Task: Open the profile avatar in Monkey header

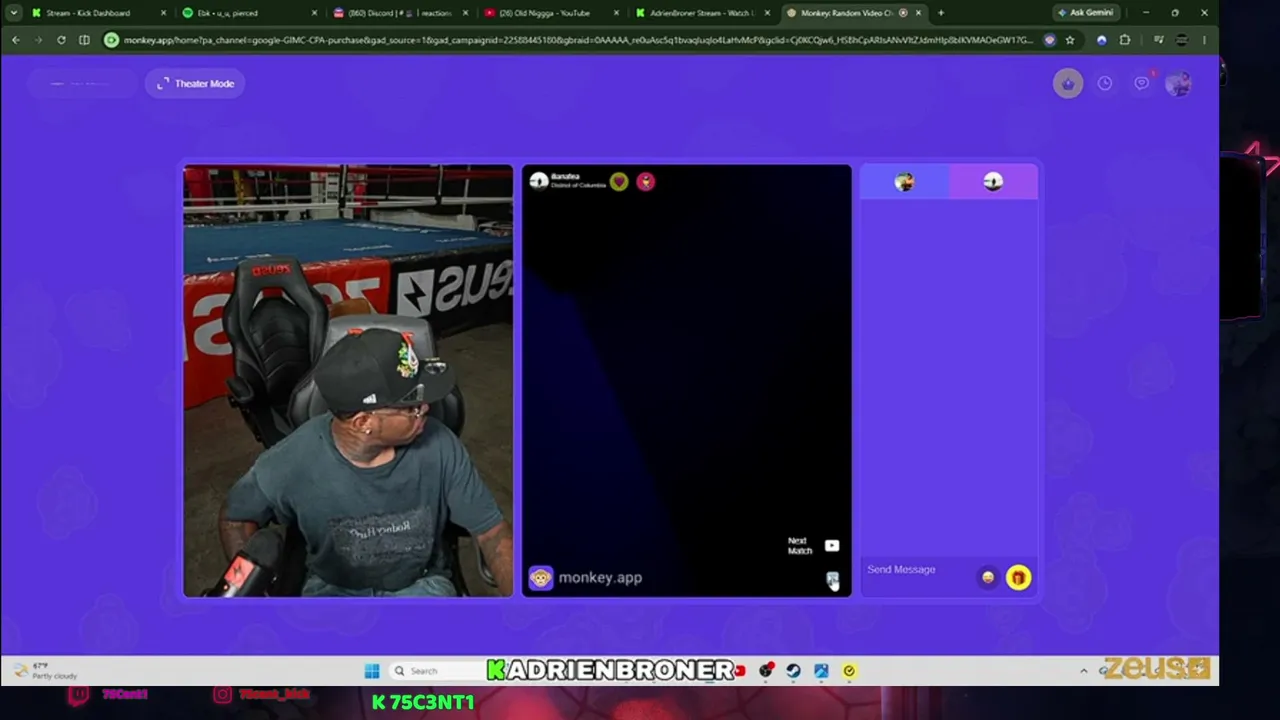Action: tap(1178, 84)
